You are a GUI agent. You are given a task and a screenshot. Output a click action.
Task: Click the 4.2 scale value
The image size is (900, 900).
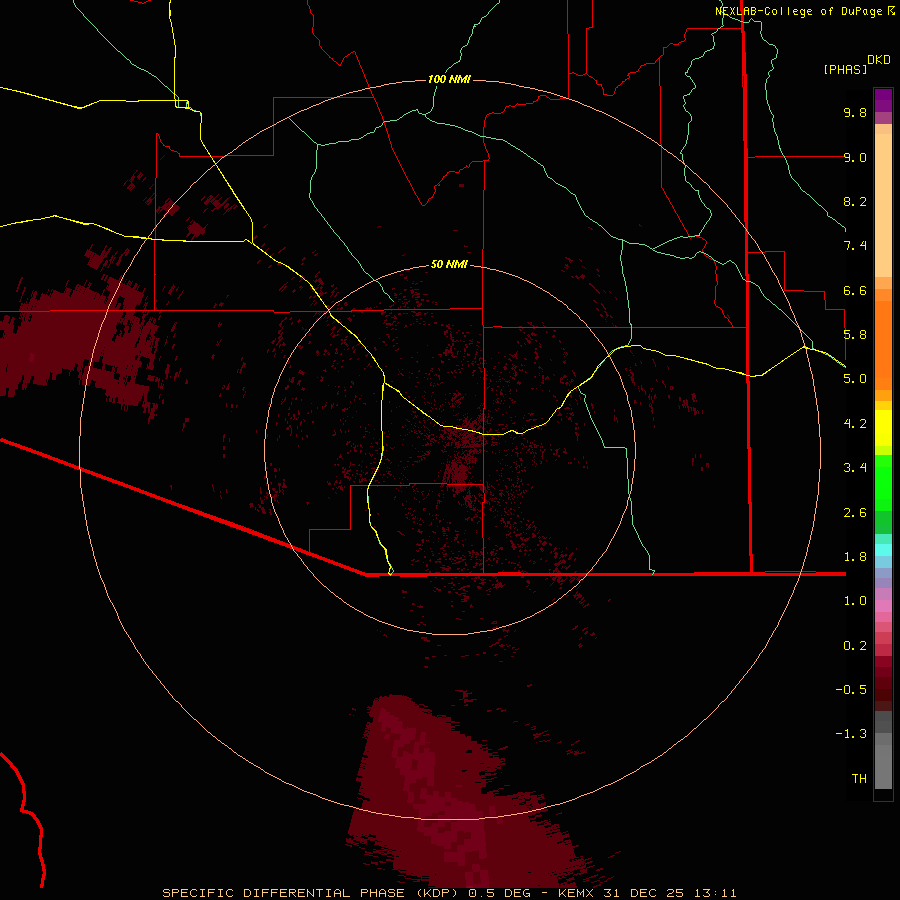point(855,424)
